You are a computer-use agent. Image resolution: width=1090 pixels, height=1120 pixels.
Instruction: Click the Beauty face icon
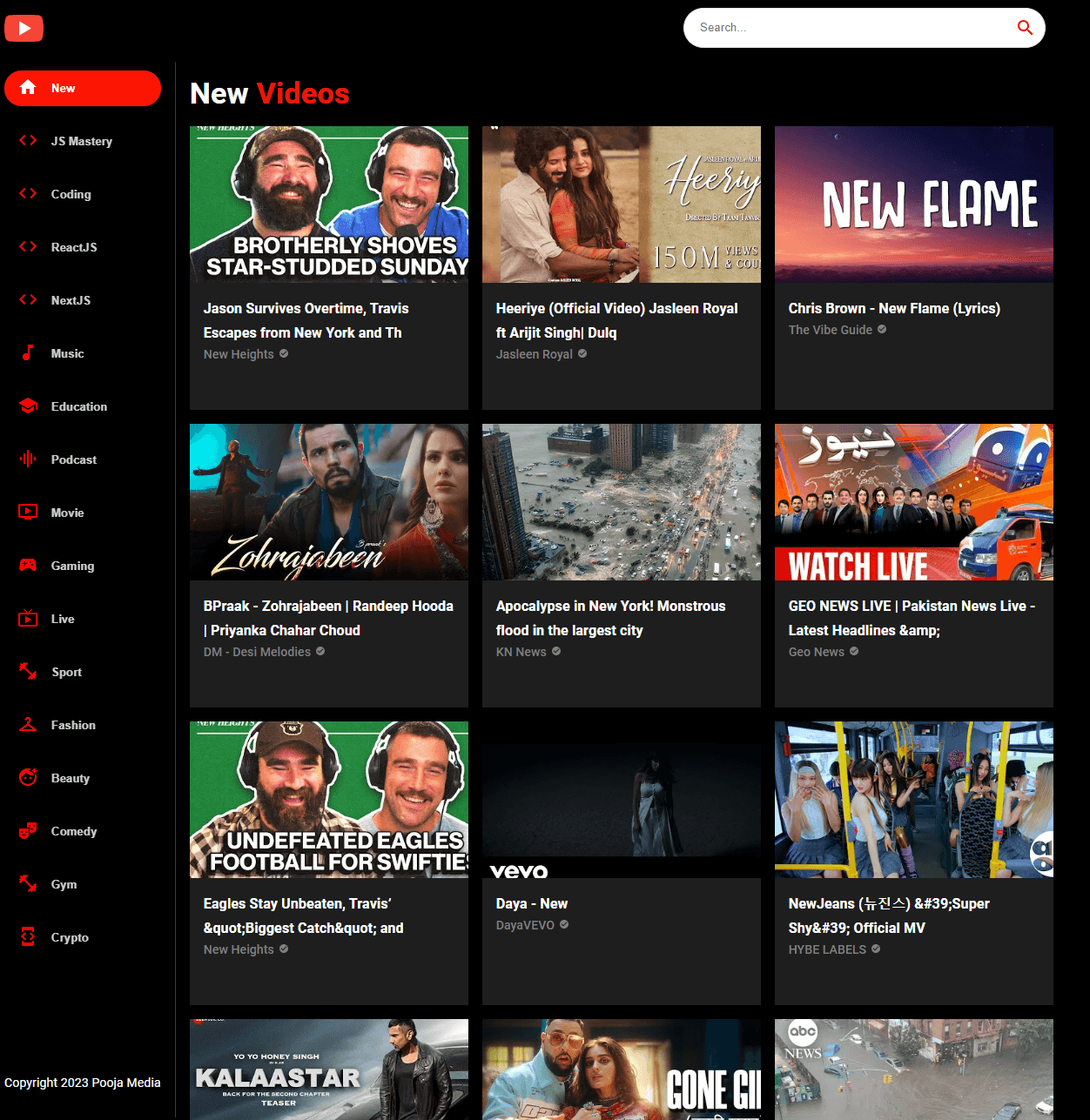28,777
